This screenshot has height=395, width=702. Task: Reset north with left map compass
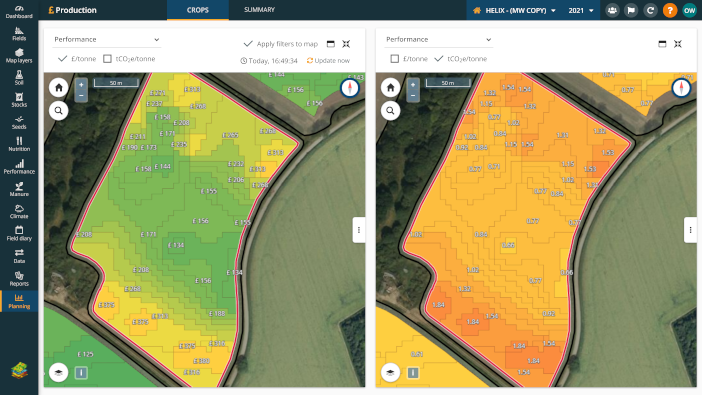point(350,88)
